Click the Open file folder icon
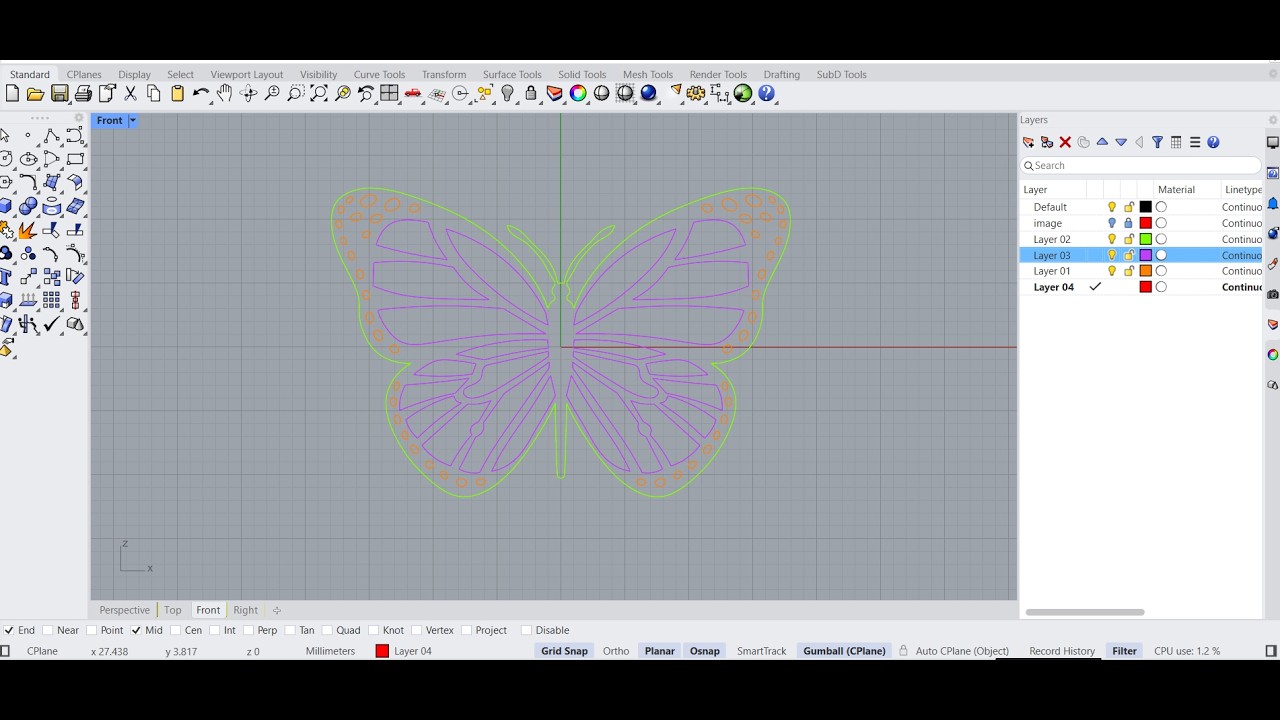1280x720 pixels. (35, 94)
